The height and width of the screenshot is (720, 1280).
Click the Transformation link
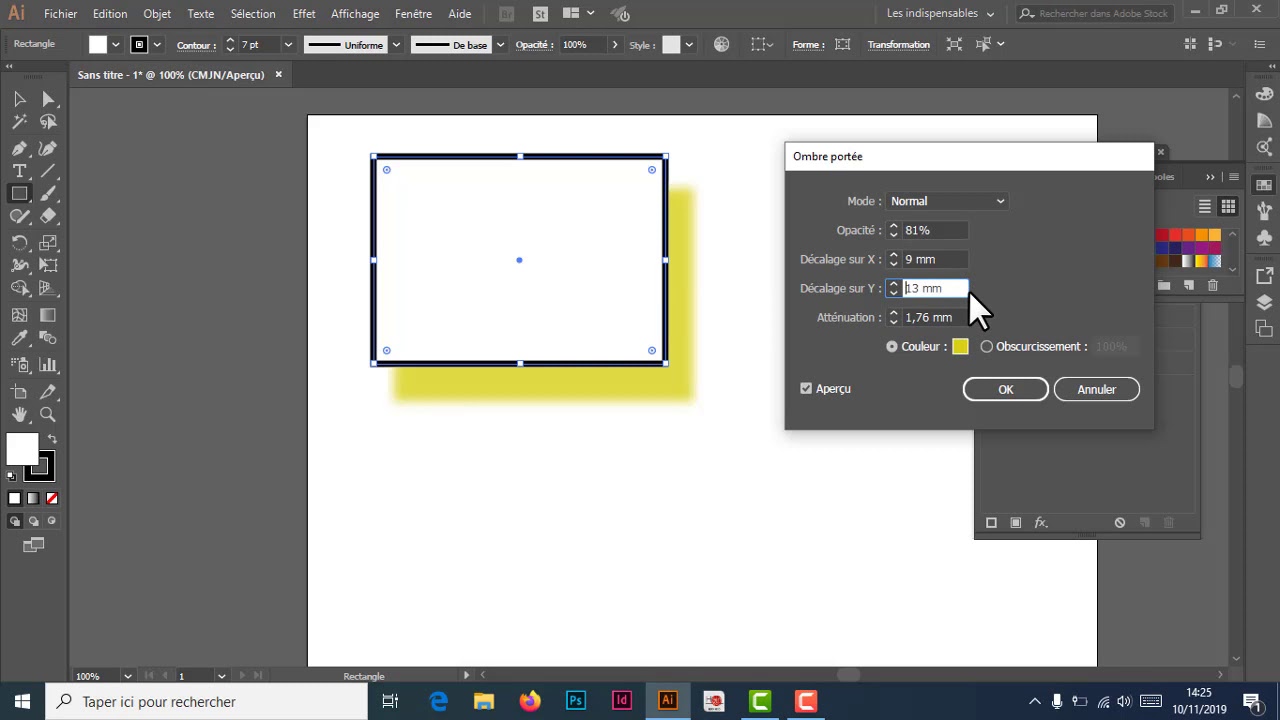(898, 45)
